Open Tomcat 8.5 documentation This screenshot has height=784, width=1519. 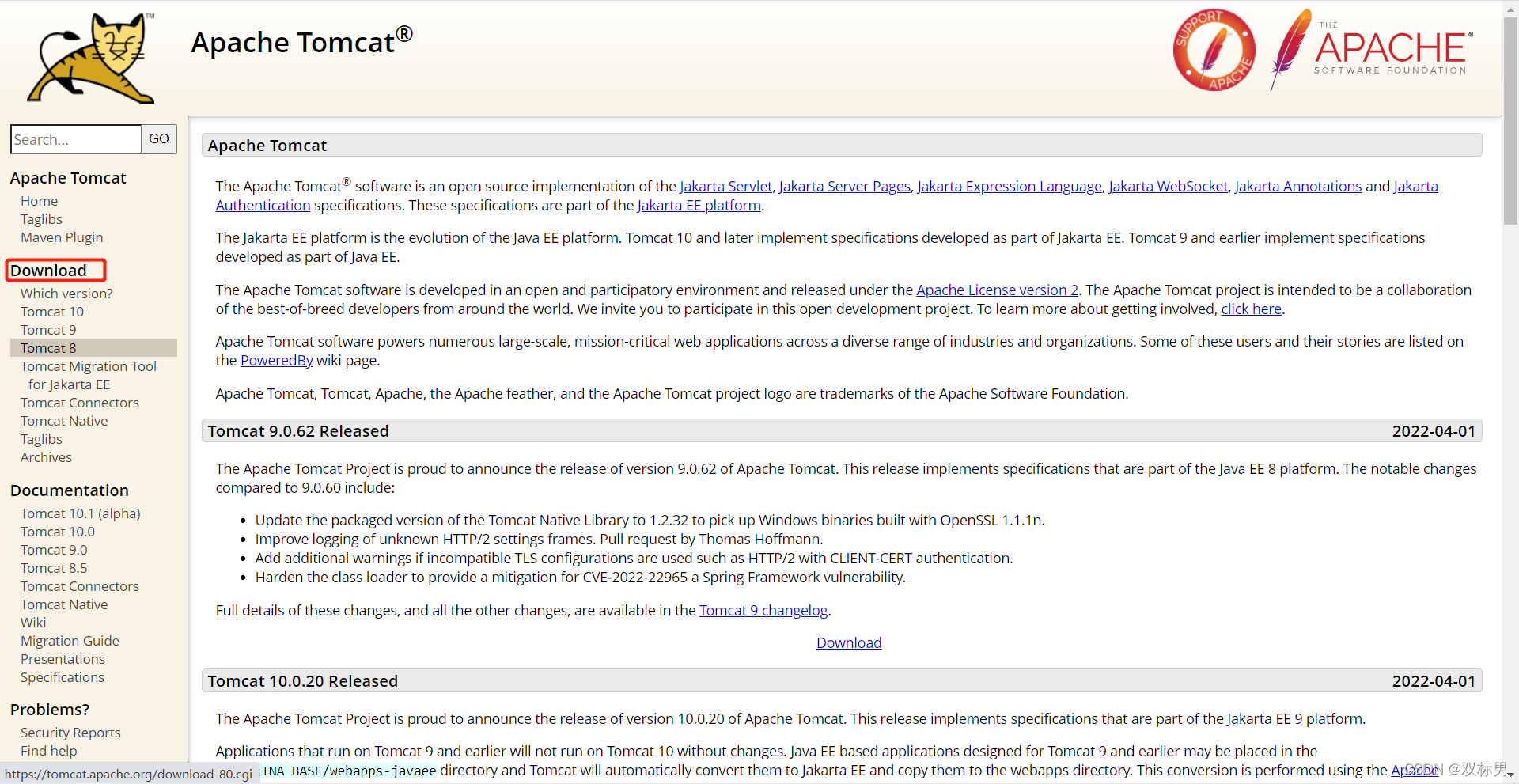(54, 568)
